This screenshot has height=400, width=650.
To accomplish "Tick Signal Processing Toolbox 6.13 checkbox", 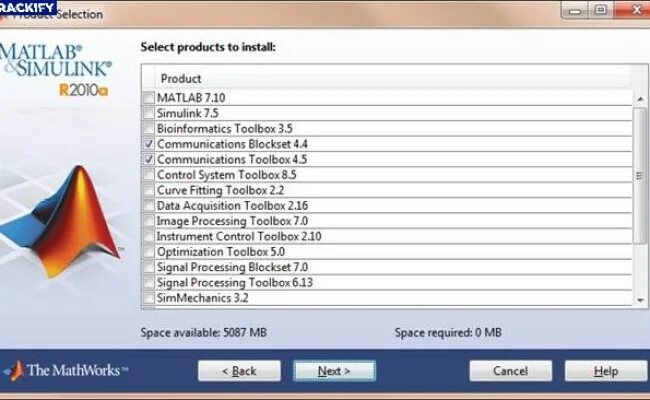I will 148,283.
